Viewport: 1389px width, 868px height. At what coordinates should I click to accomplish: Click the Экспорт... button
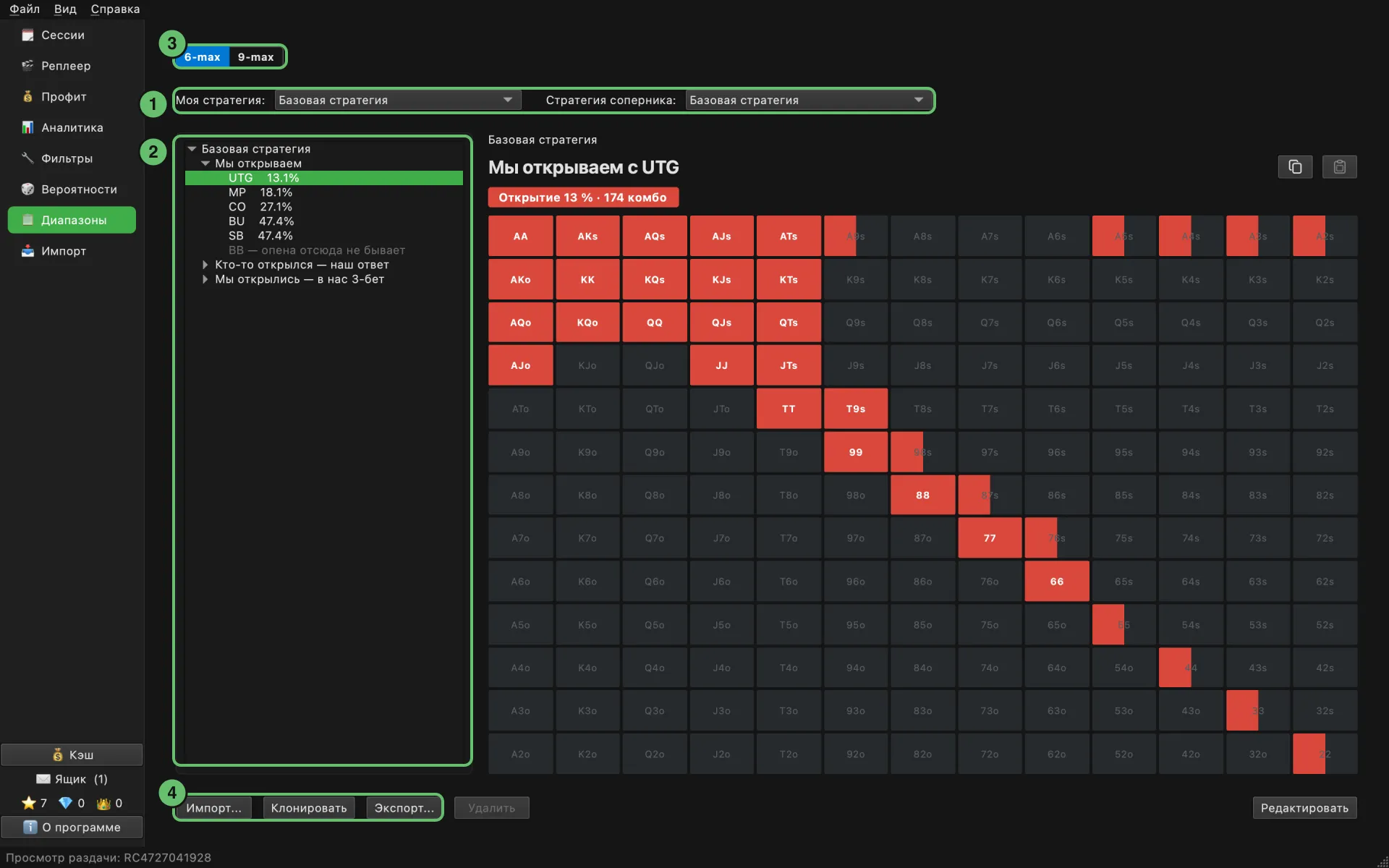coord(404,808)
